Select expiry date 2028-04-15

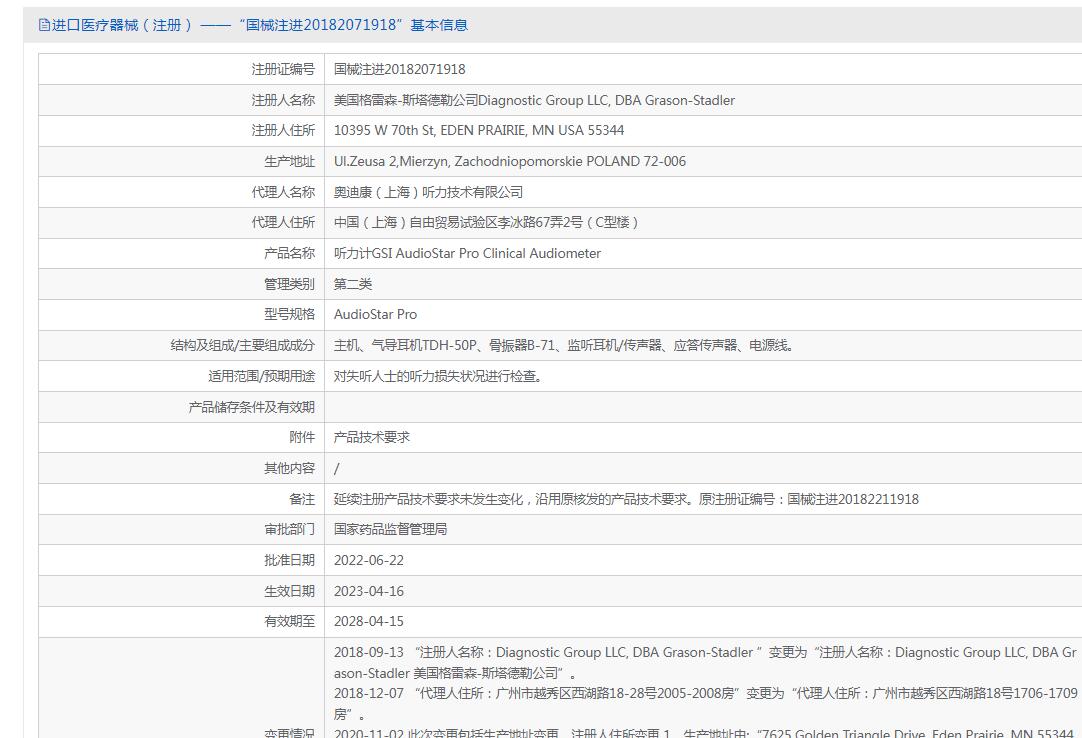(368, 621)
